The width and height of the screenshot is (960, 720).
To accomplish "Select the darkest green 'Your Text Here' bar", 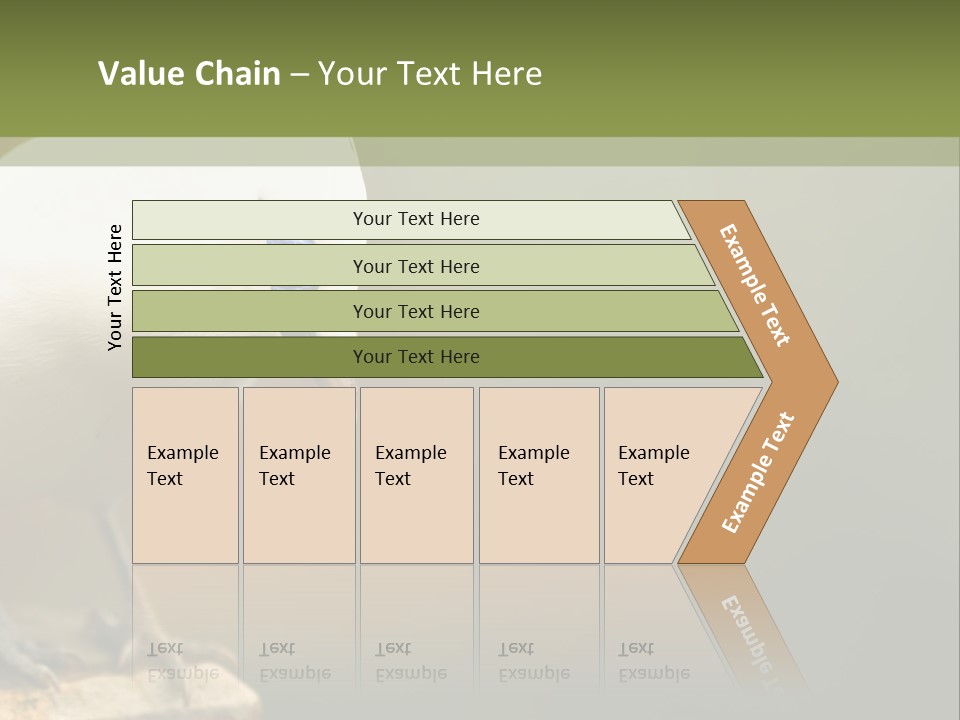I will coord(415,357).
